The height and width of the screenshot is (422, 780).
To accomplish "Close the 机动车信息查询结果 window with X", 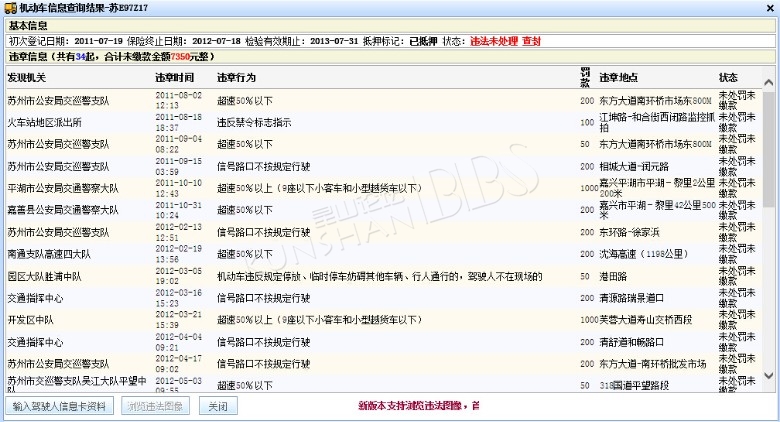I will click(768, 7).
